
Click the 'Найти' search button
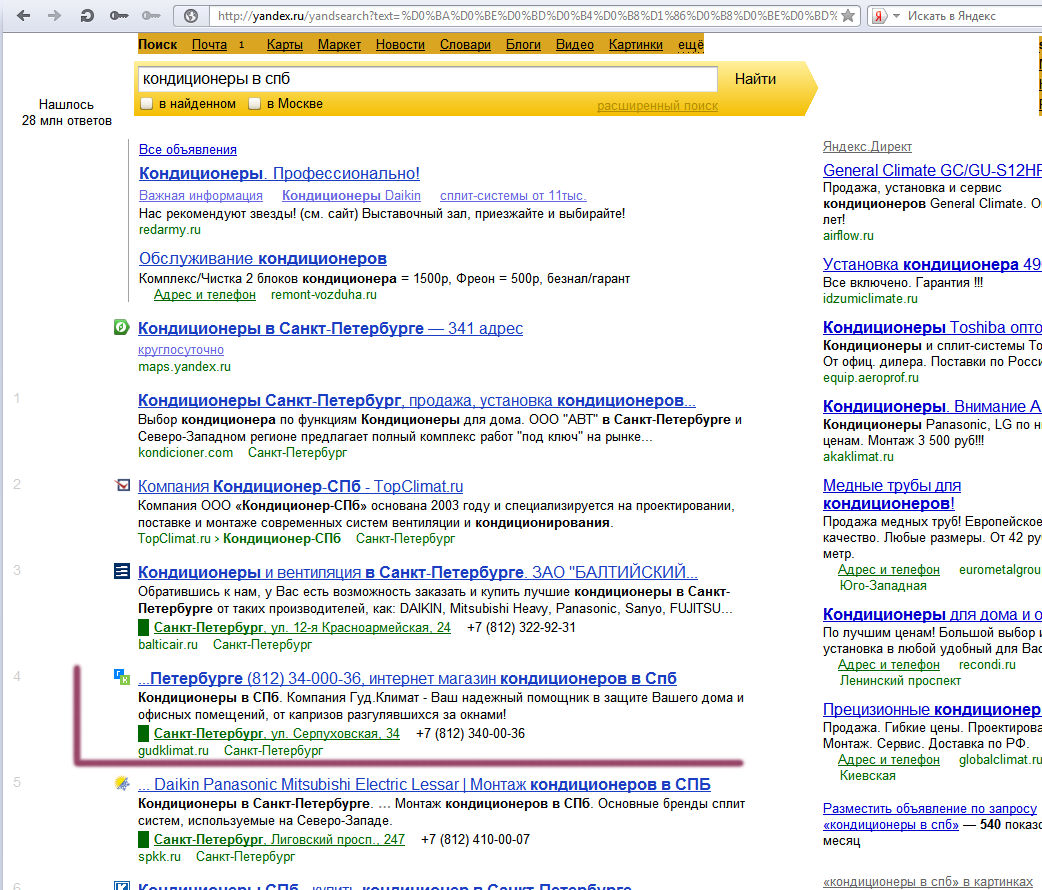click(x=755, y=79)
